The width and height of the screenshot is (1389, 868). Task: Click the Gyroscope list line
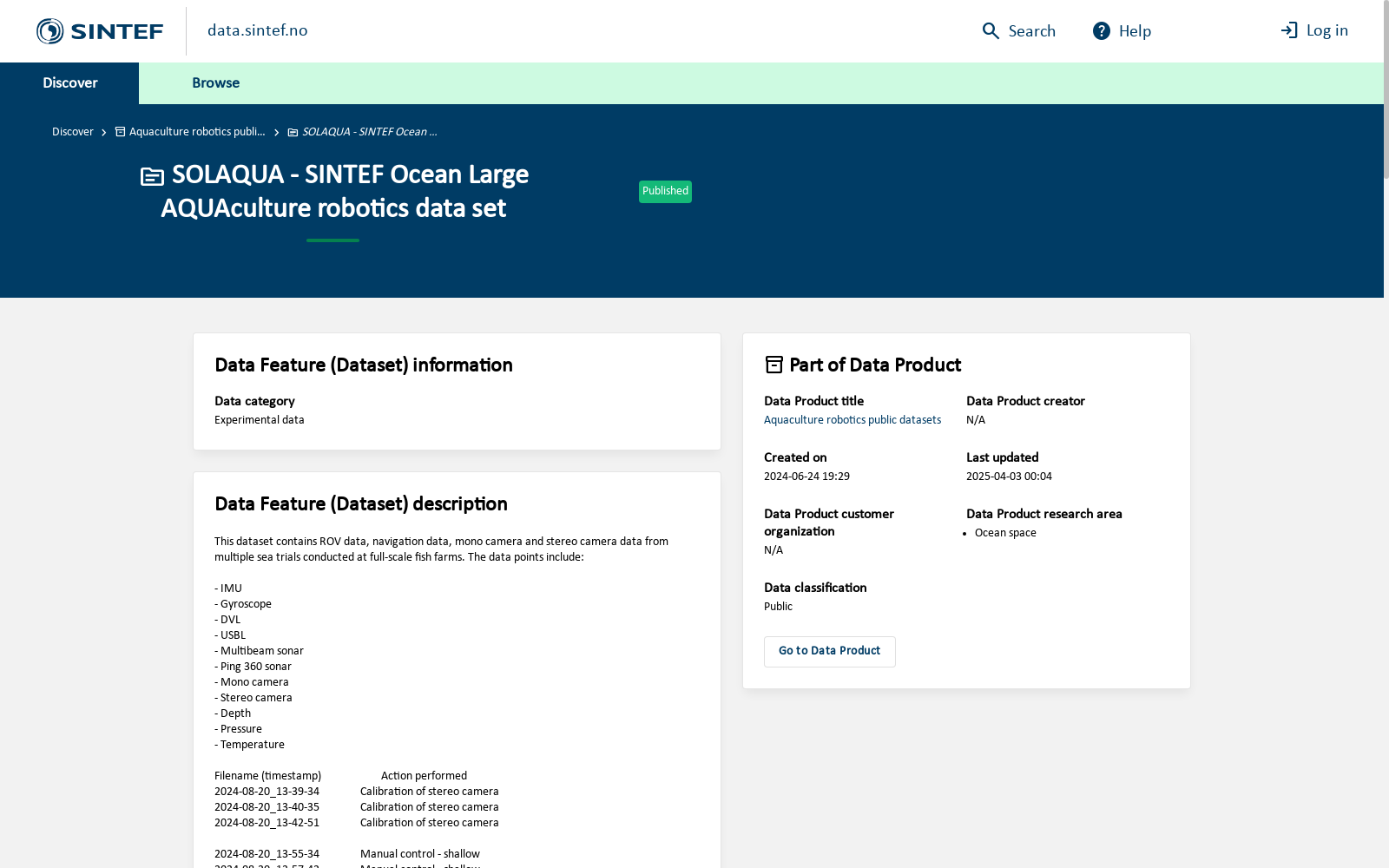point(243,604)
